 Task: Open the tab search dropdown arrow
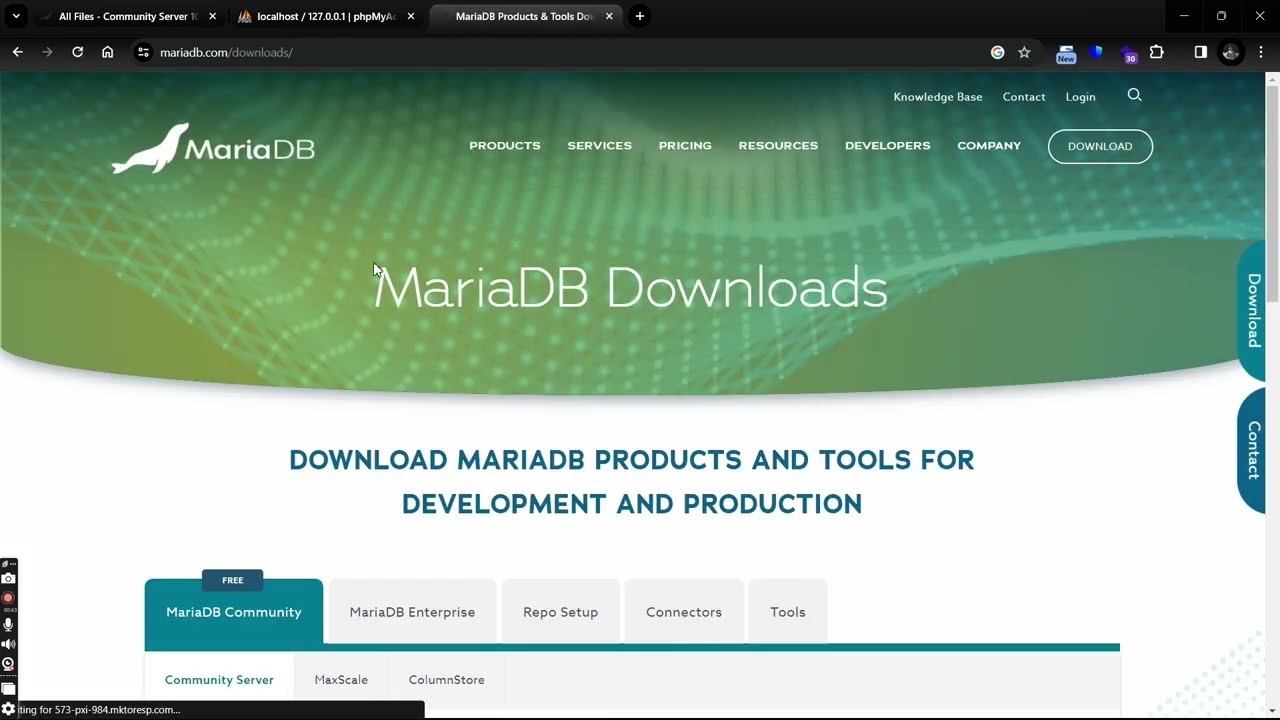(x=16, y=16)
